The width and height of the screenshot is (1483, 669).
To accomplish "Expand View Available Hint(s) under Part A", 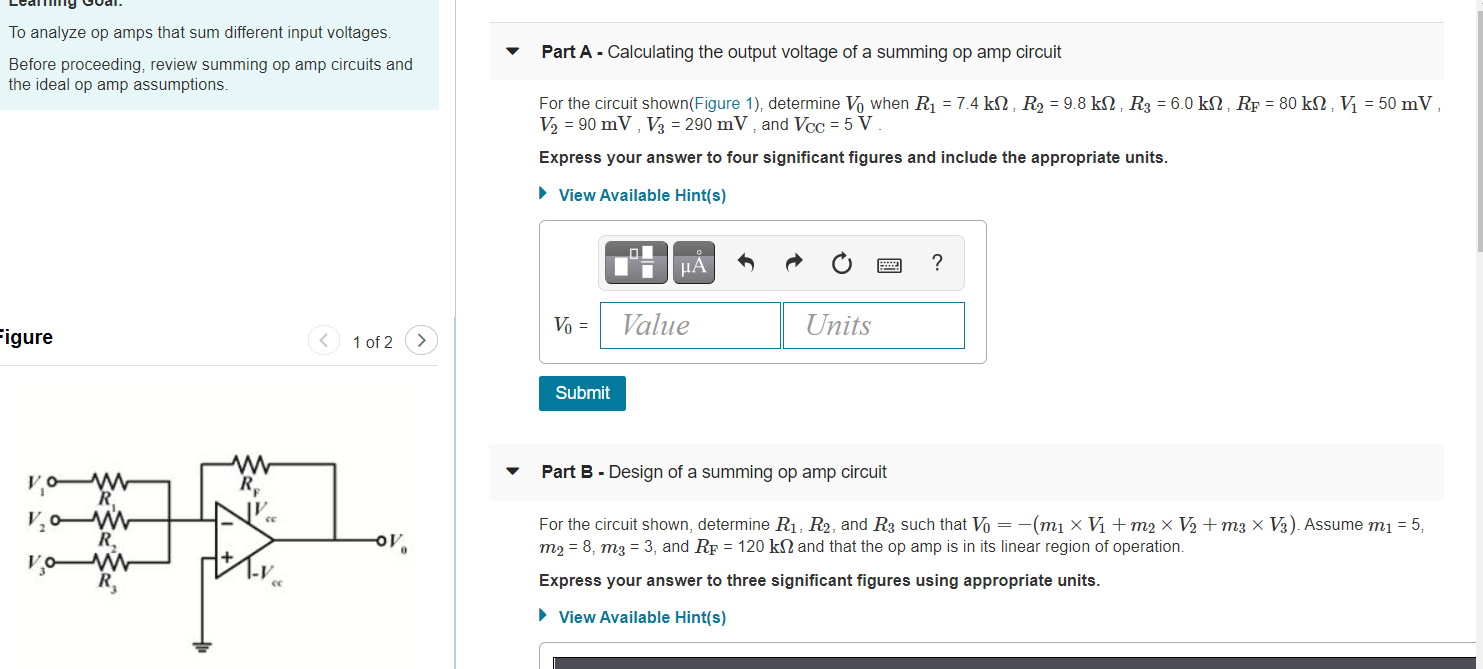I will click(641, 194).
